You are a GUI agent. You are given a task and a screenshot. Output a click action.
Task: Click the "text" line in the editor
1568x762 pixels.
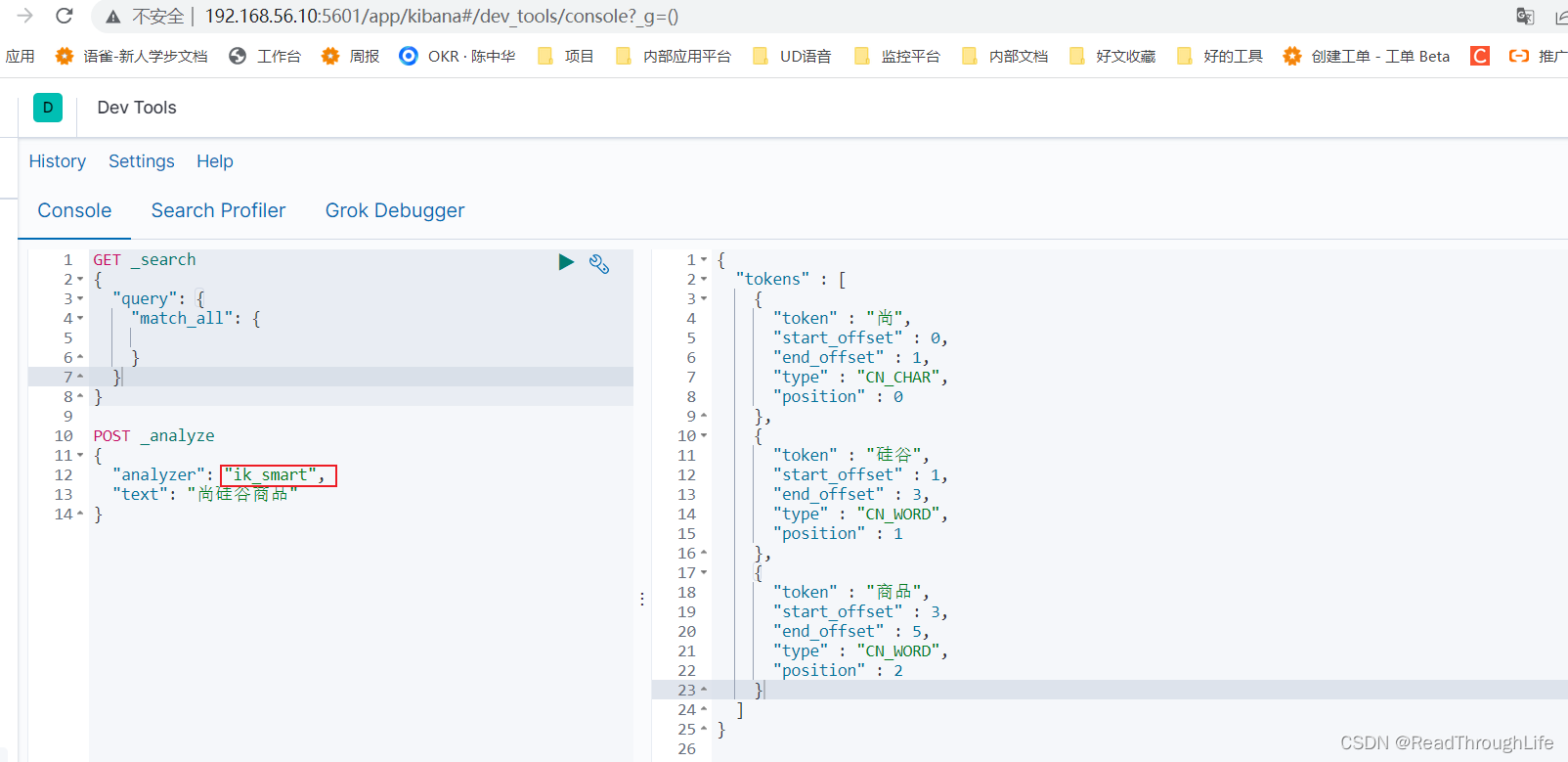coord(205,494)
